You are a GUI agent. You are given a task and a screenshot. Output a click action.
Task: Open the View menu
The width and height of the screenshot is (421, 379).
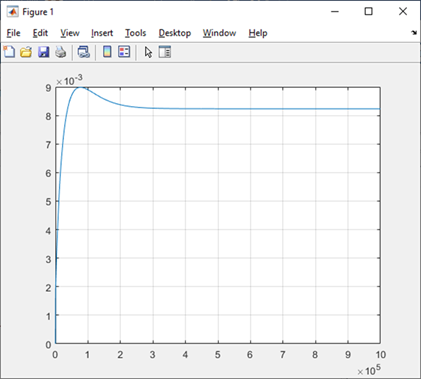[70, 33]
